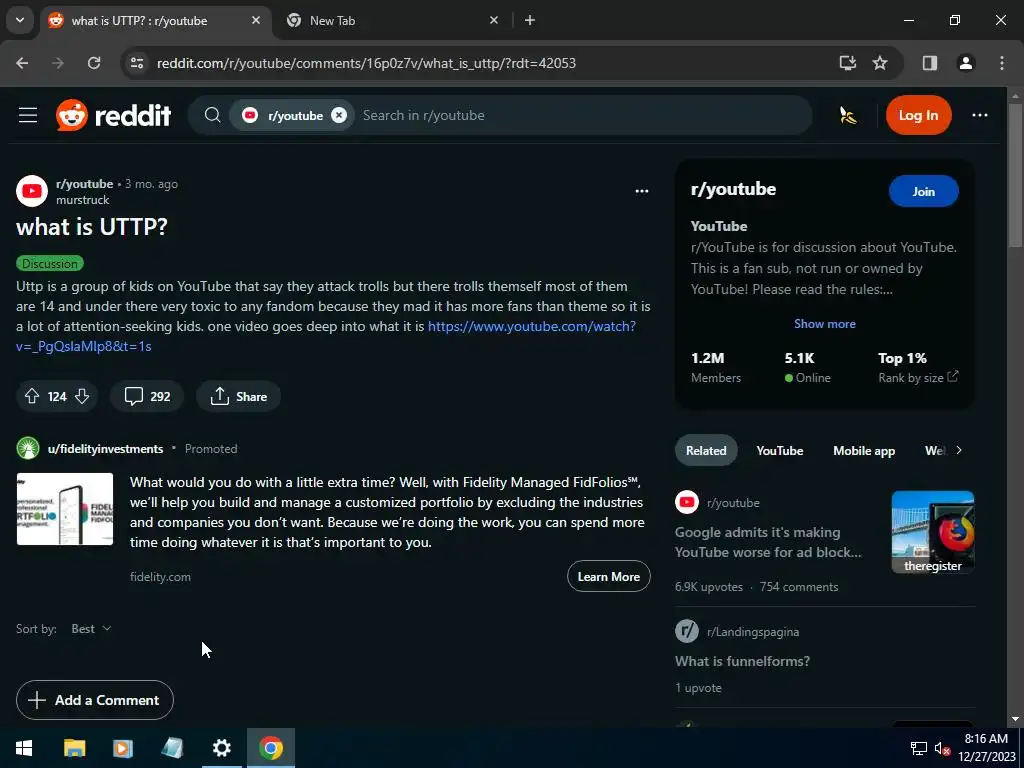The image size is (1024, 768).
Task: Show more topic tabs with right chevron
Action: (x=959, y=450)
